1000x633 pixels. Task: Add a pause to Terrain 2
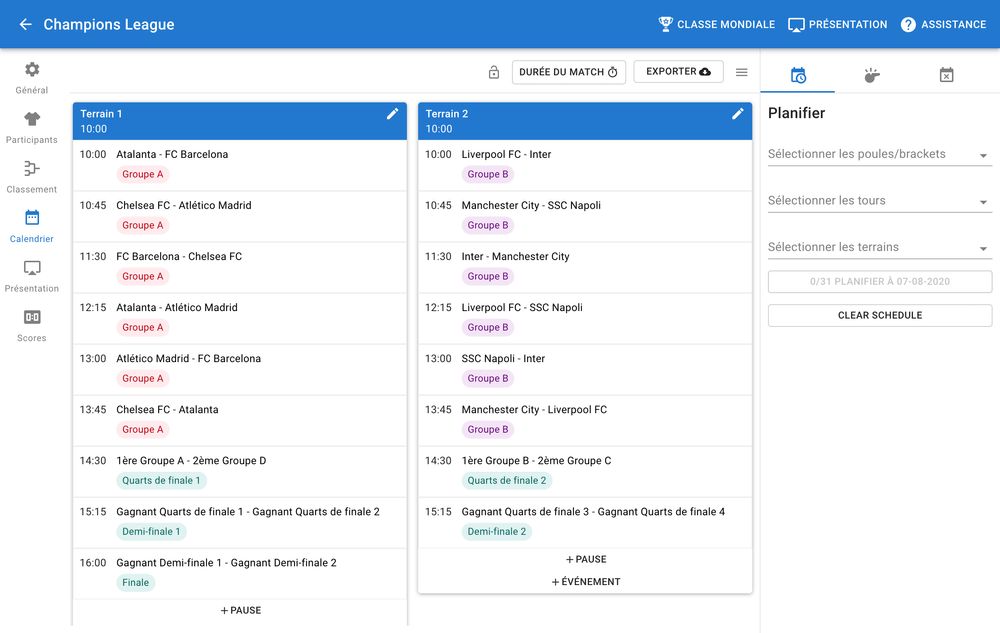click(x=585, y=560)
